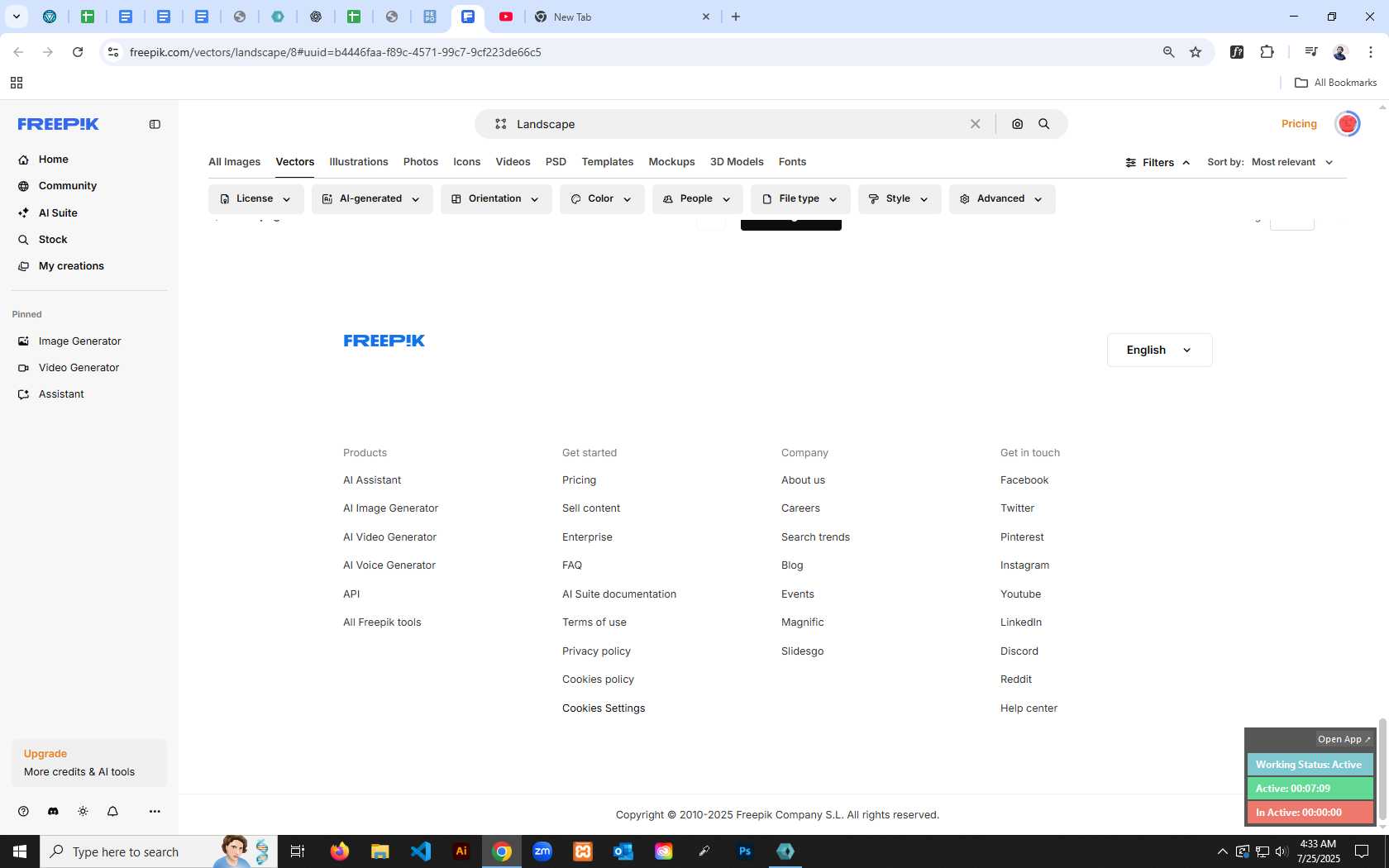
Task: Change language with English dropdown
Action: (1159, 350)
